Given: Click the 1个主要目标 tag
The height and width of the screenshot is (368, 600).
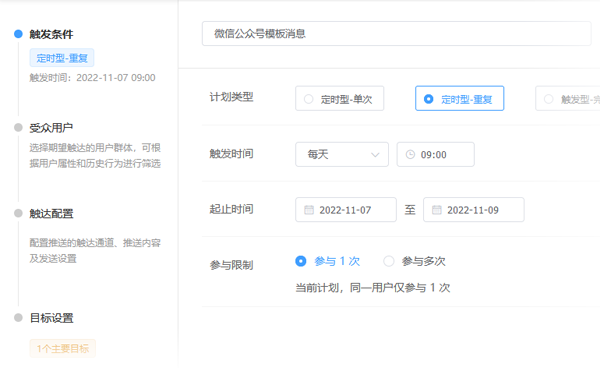Looking at the screenshot, I should pyautogui.click(x=63, y=348).
